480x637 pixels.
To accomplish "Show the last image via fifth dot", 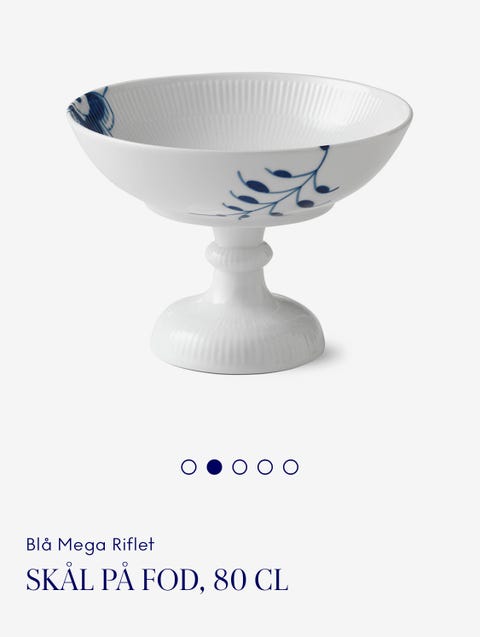I will point(291,467).
